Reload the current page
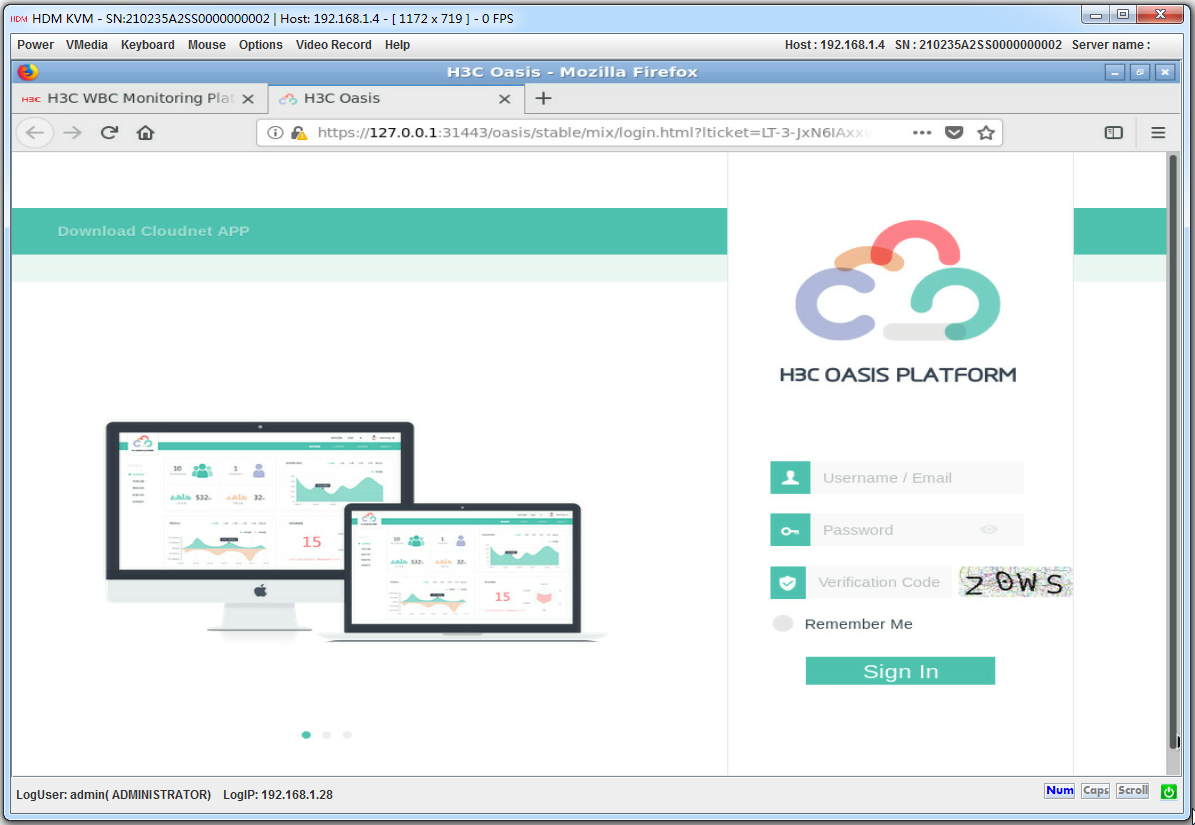This screenshot has height=825, width=1195. click(x=109, y=133)
